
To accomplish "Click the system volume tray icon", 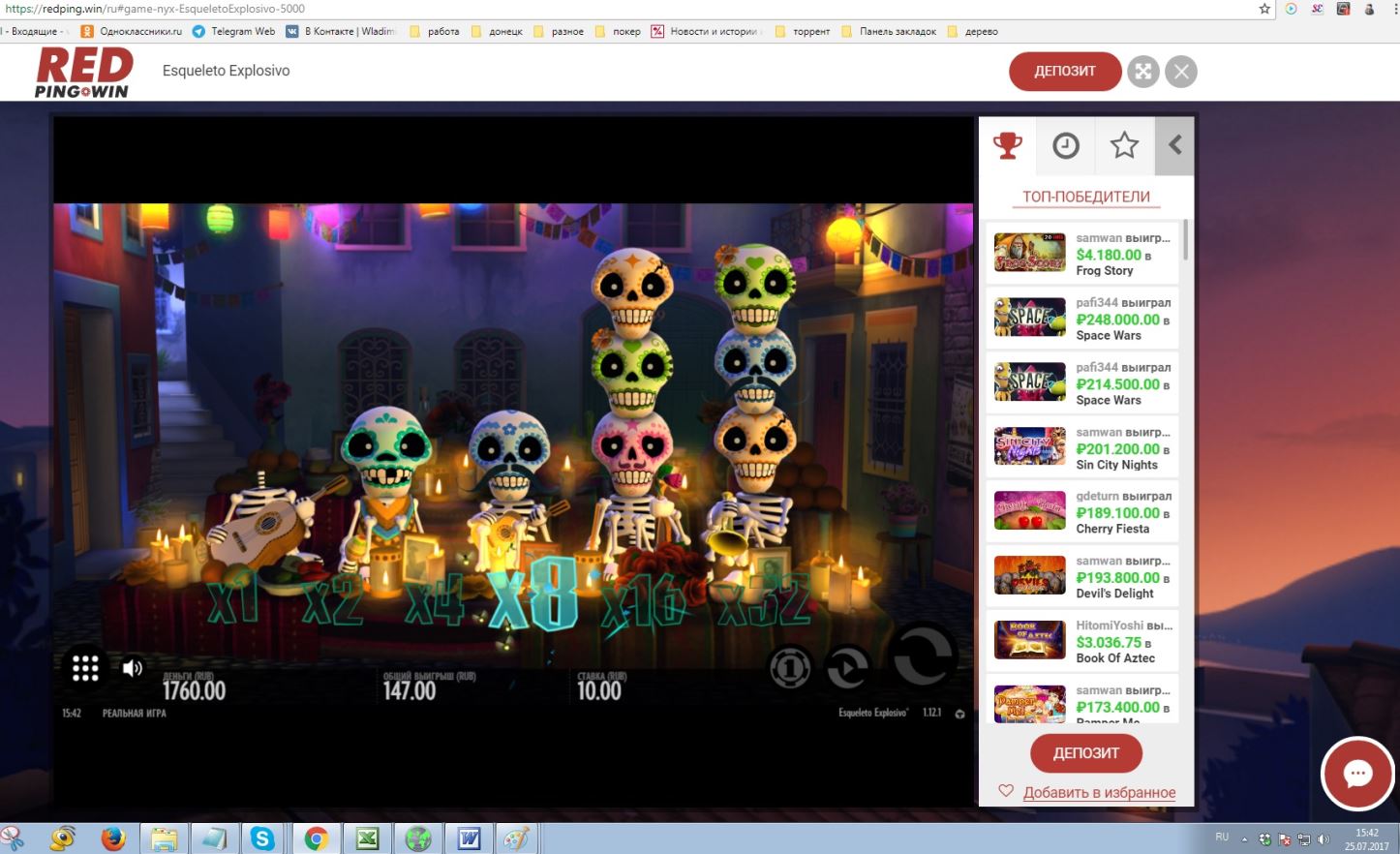I will point(1324,839).
